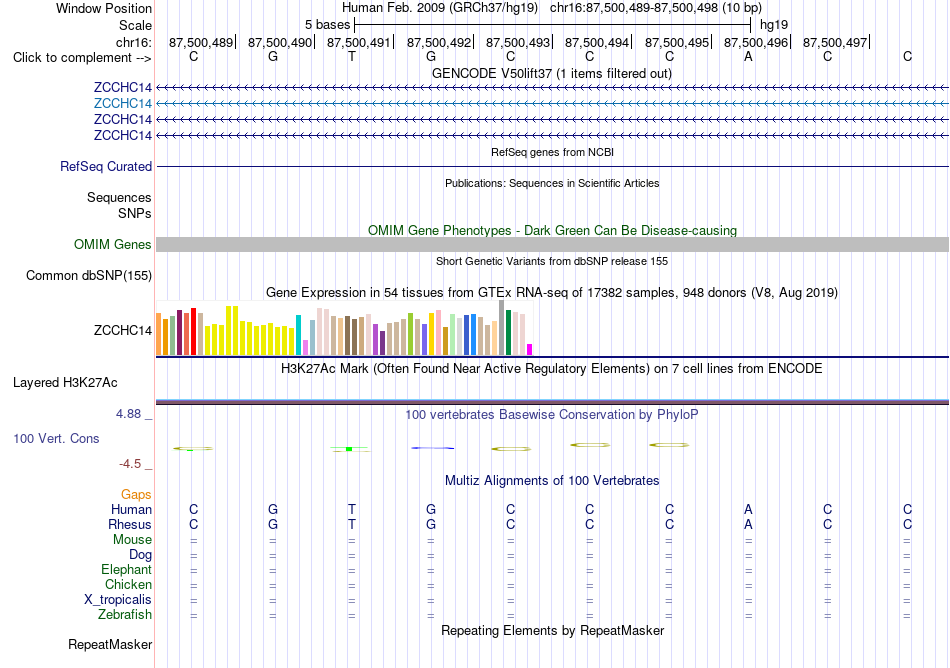Click '100 vertebrates Basewise Conservation by PhyloP' title

click(x=552, y=415)
